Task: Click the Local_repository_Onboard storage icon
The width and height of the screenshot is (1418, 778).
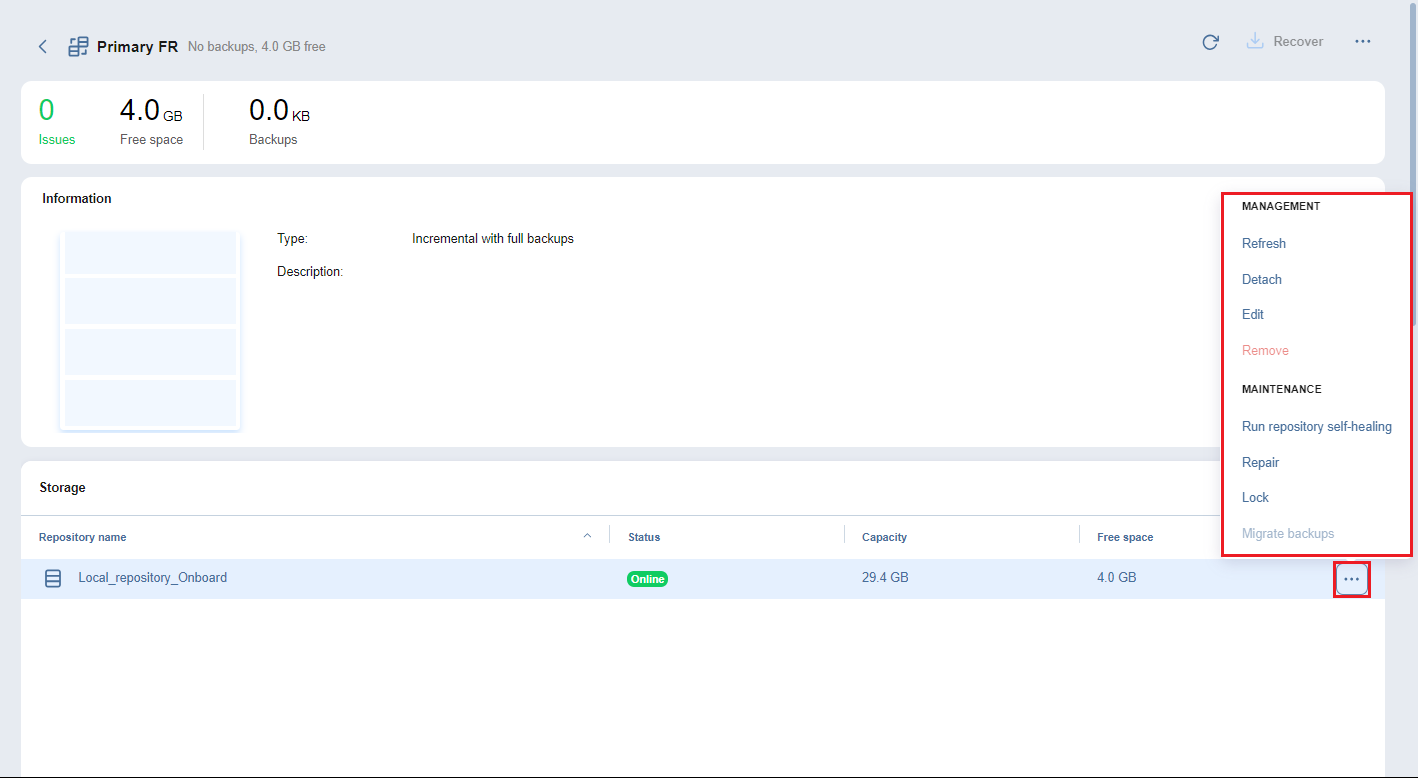Action: (x=53, y=578)
